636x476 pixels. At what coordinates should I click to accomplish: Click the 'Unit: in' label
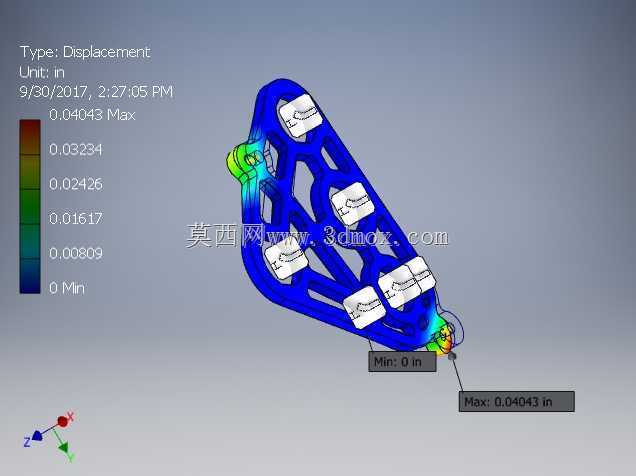[42, 72]
